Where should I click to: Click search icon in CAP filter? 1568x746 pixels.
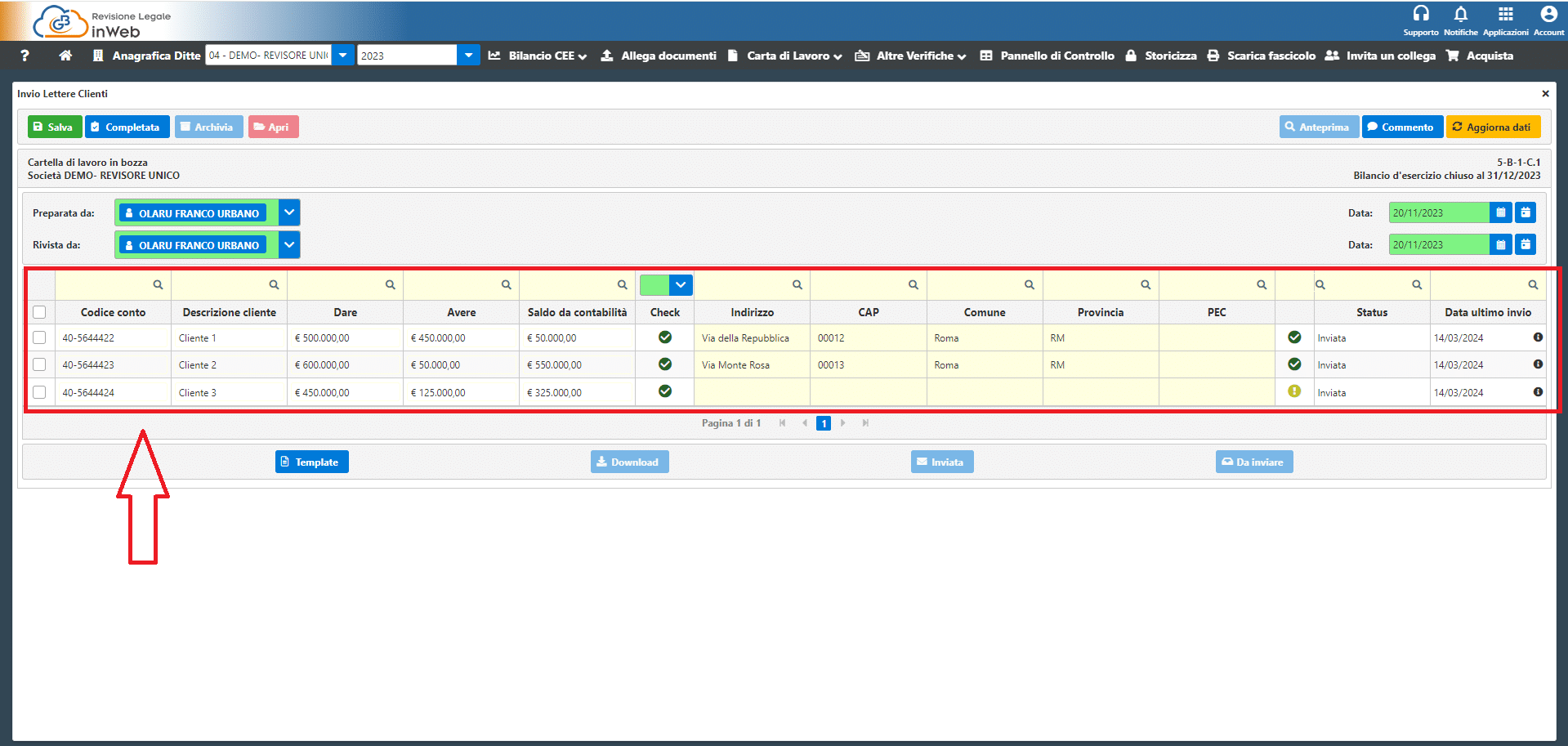click(913, 285)
